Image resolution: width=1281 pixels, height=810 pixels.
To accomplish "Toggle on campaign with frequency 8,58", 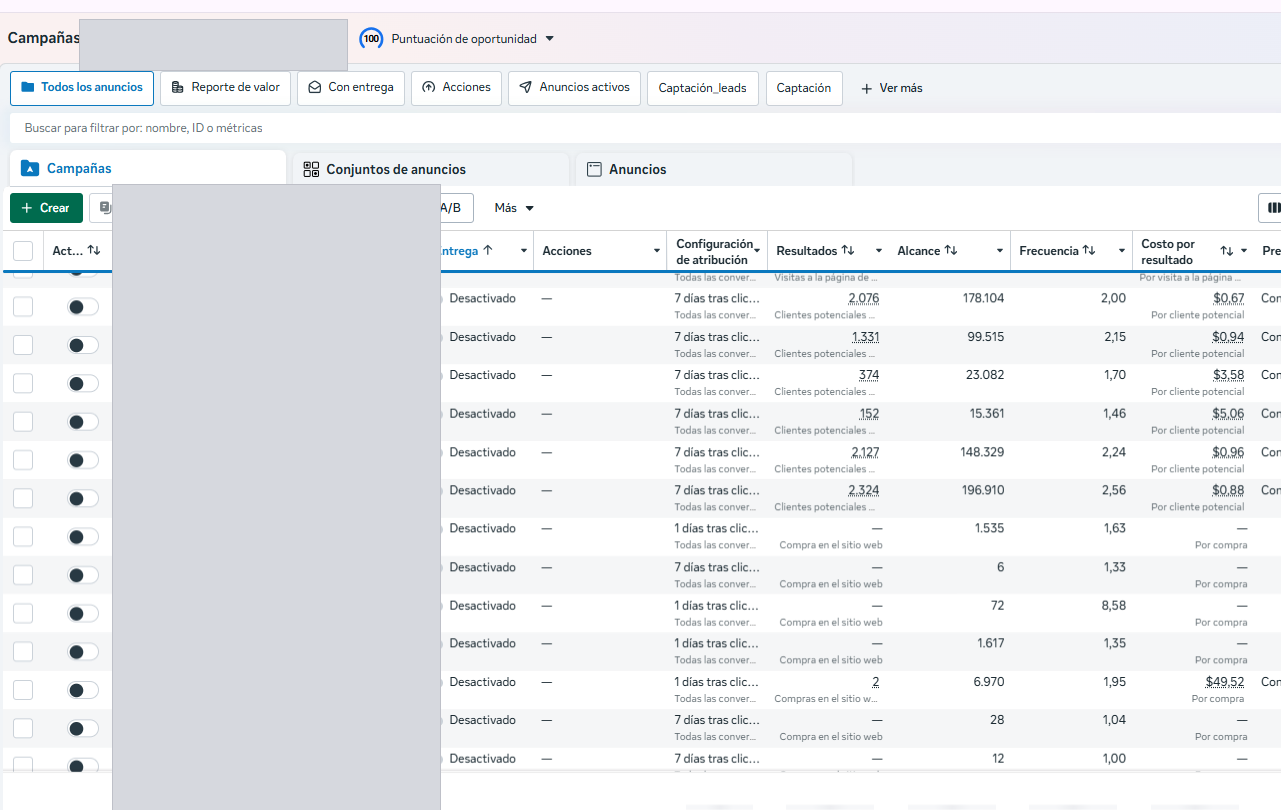I will point(83,613).
